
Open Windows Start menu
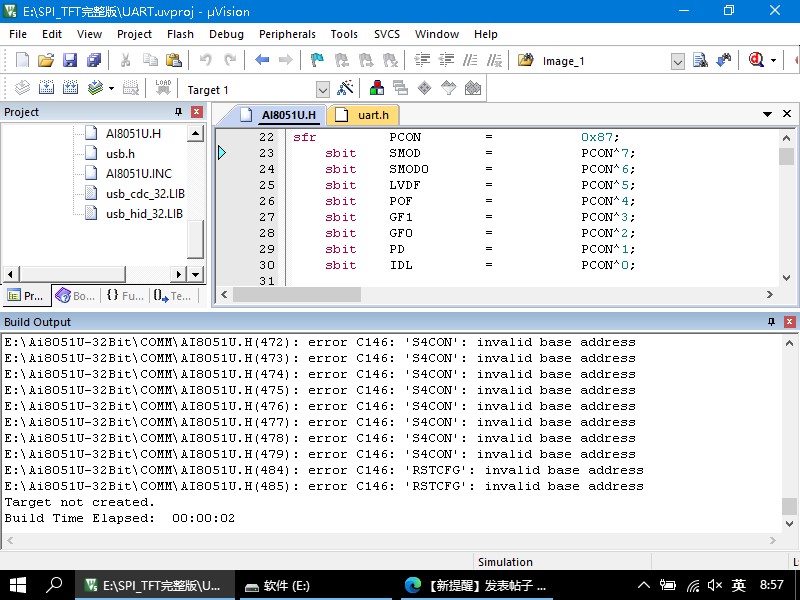(x=18, y=585)
